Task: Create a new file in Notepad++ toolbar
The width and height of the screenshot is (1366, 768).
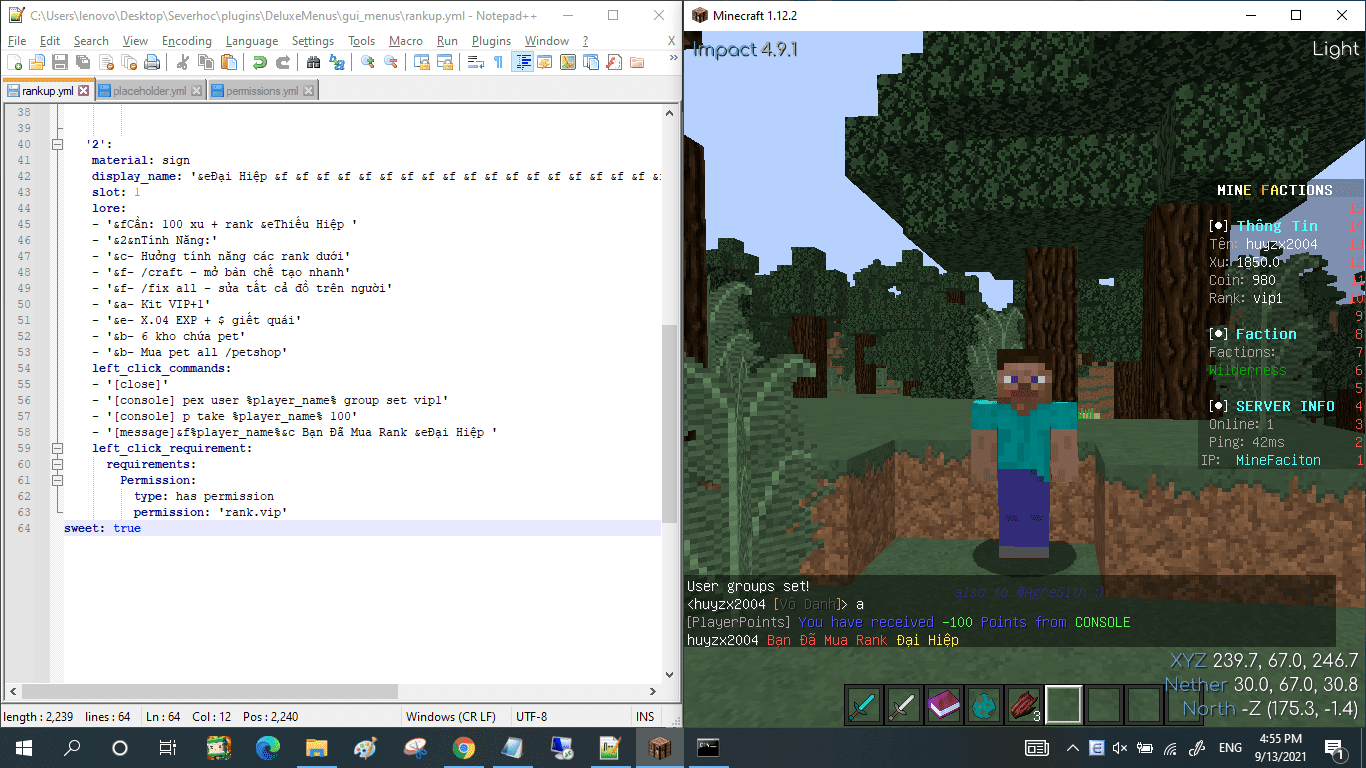Action: pyautogui.click(x=15, y=62)
